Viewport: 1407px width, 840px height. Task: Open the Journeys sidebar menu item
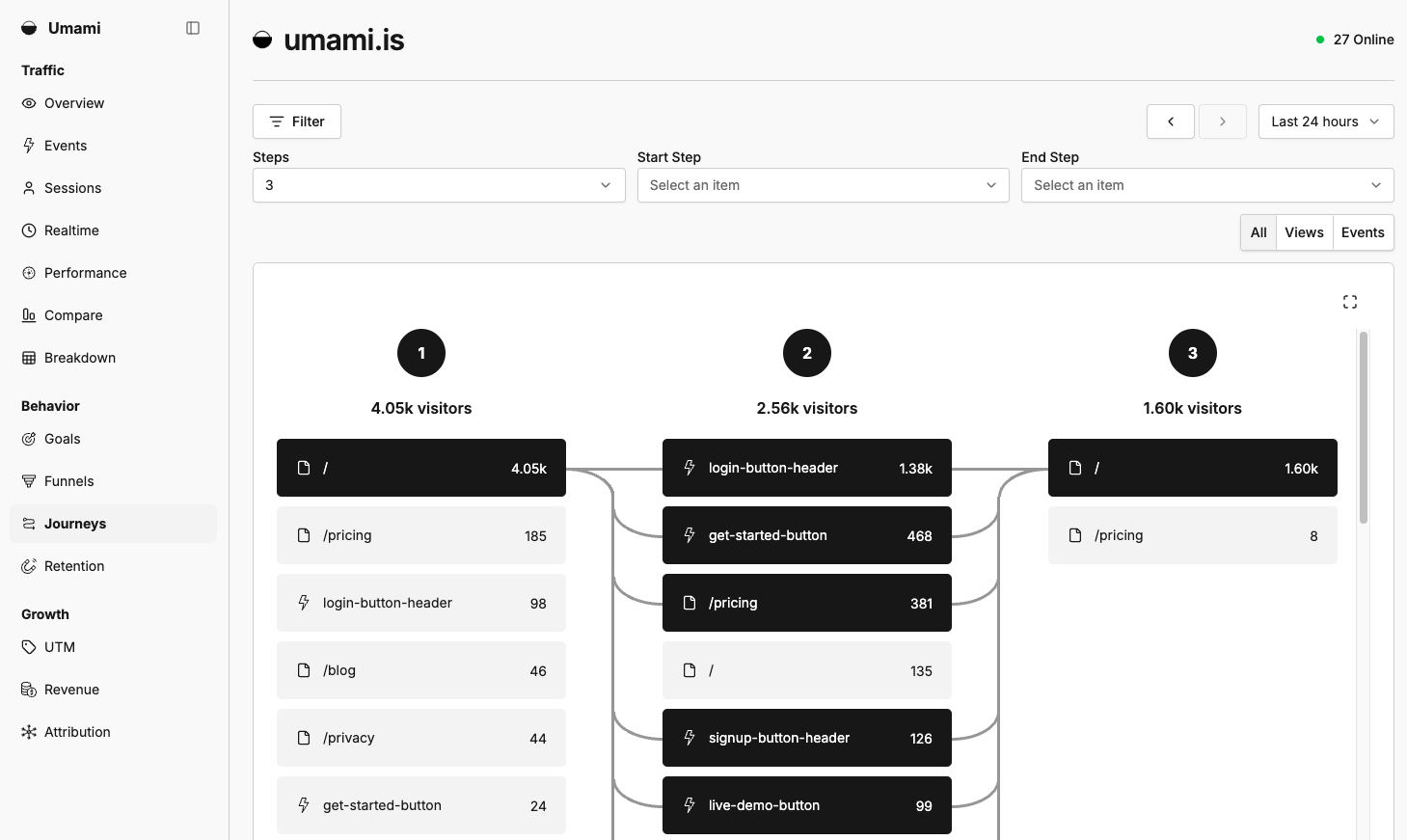tap(113, 524)
